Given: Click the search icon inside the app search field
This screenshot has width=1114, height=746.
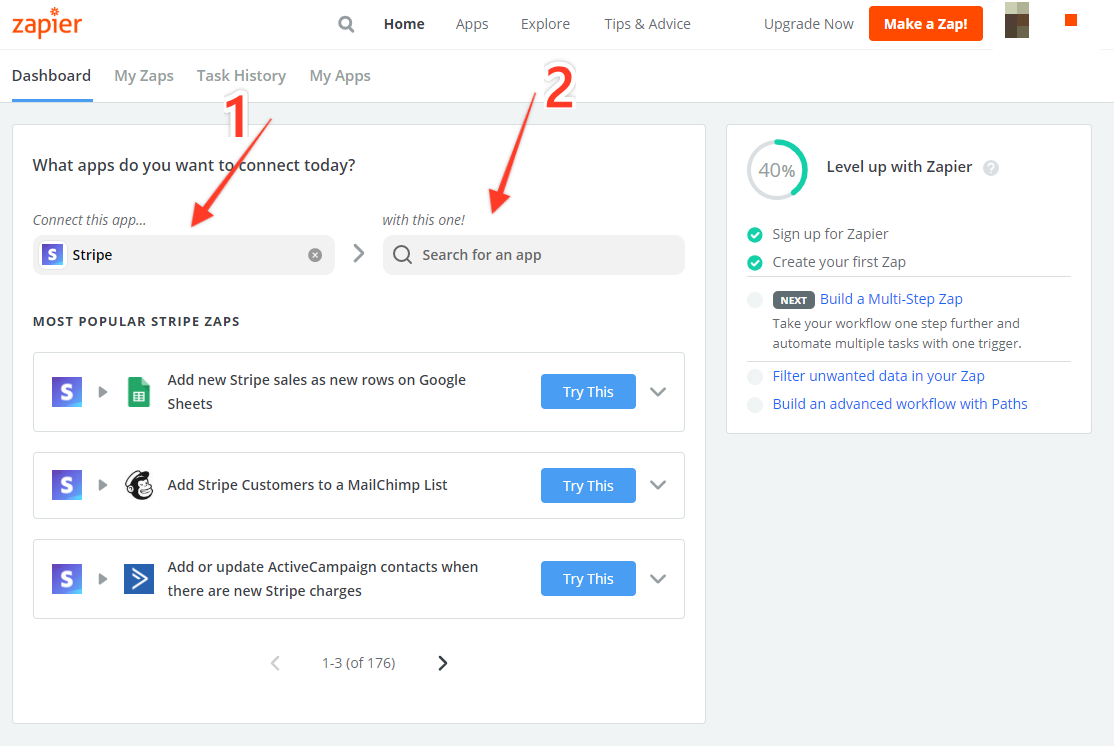Looking at the screenshot, I should coord(402,255).
